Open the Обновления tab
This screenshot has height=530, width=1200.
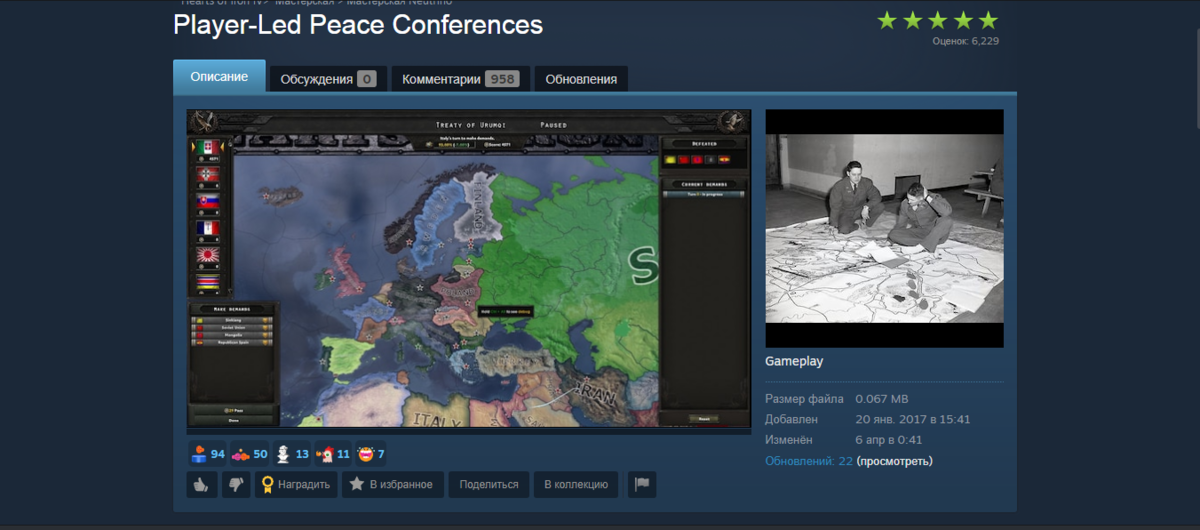(x=581, y=79)
